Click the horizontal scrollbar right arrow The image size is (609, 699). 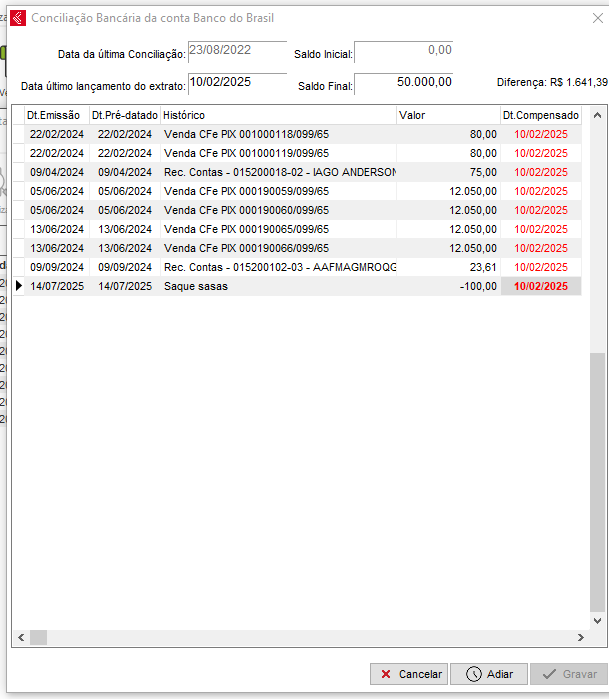pos(581,638)
